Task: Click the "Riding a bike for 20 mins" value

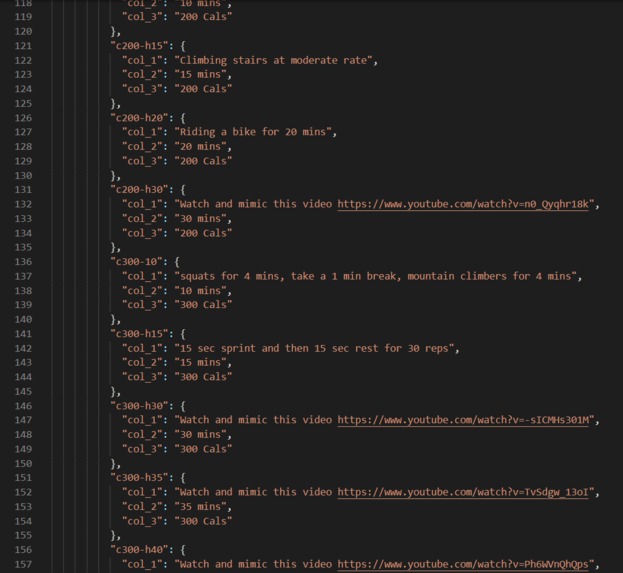Action: click(253, 132)
